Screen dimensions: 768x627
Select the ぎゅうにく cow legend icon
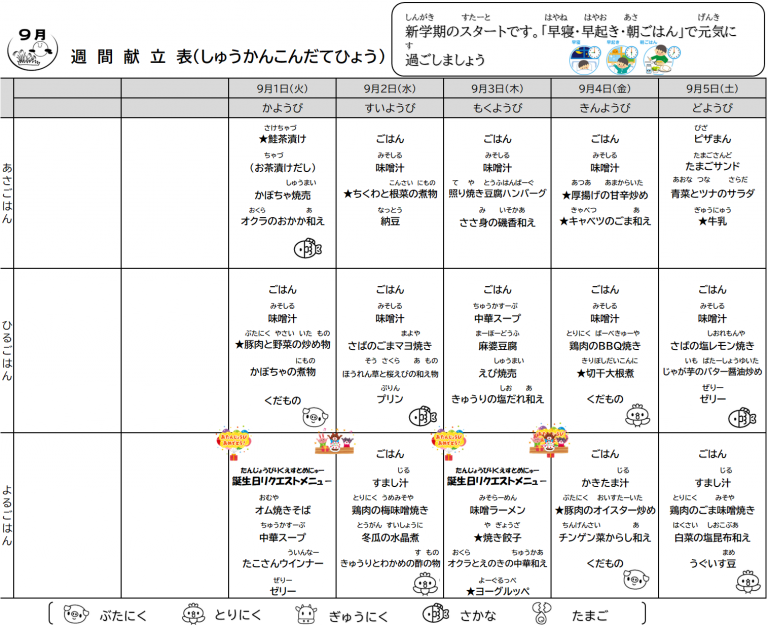click(x=307, y=614)
